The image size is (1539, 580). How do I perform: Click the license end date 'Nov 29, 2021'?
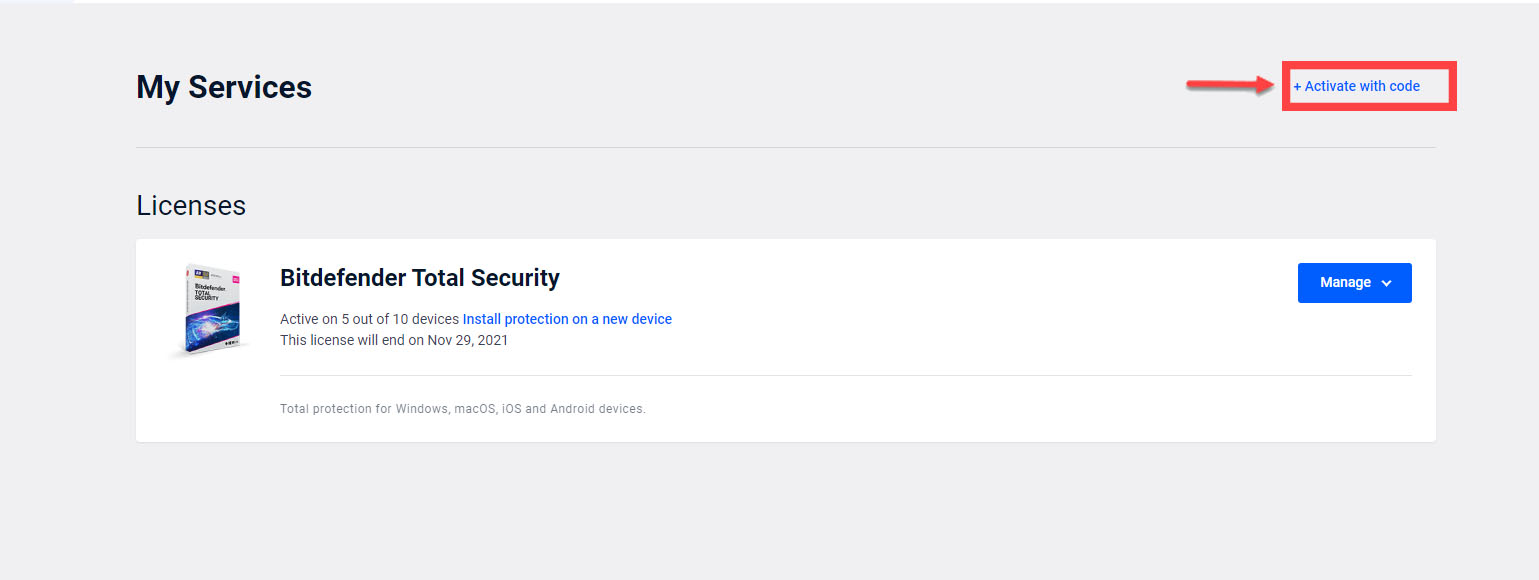pyautogui.click(x=468, y=340)
